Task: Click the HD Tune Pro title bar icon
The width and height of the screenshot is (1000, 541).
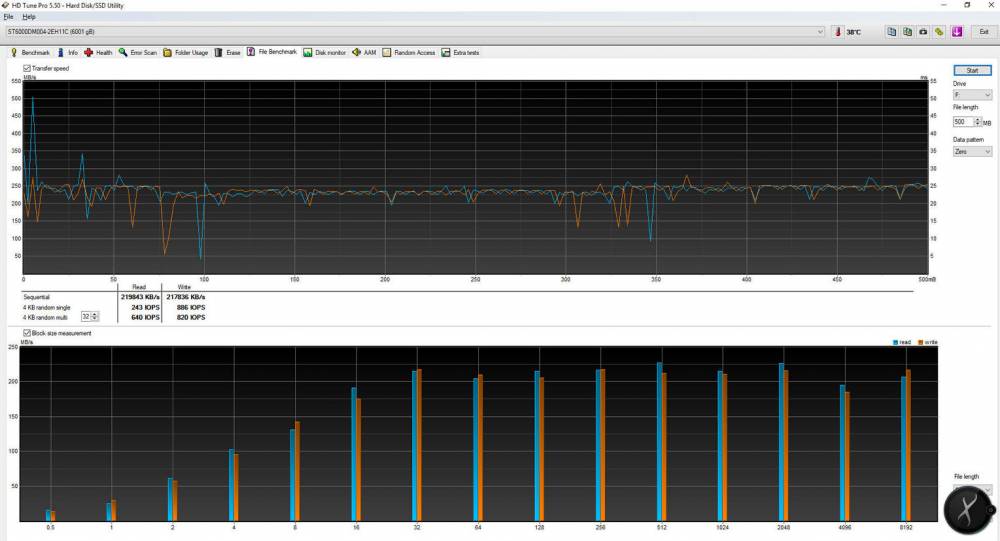Action: pos(6,5)
